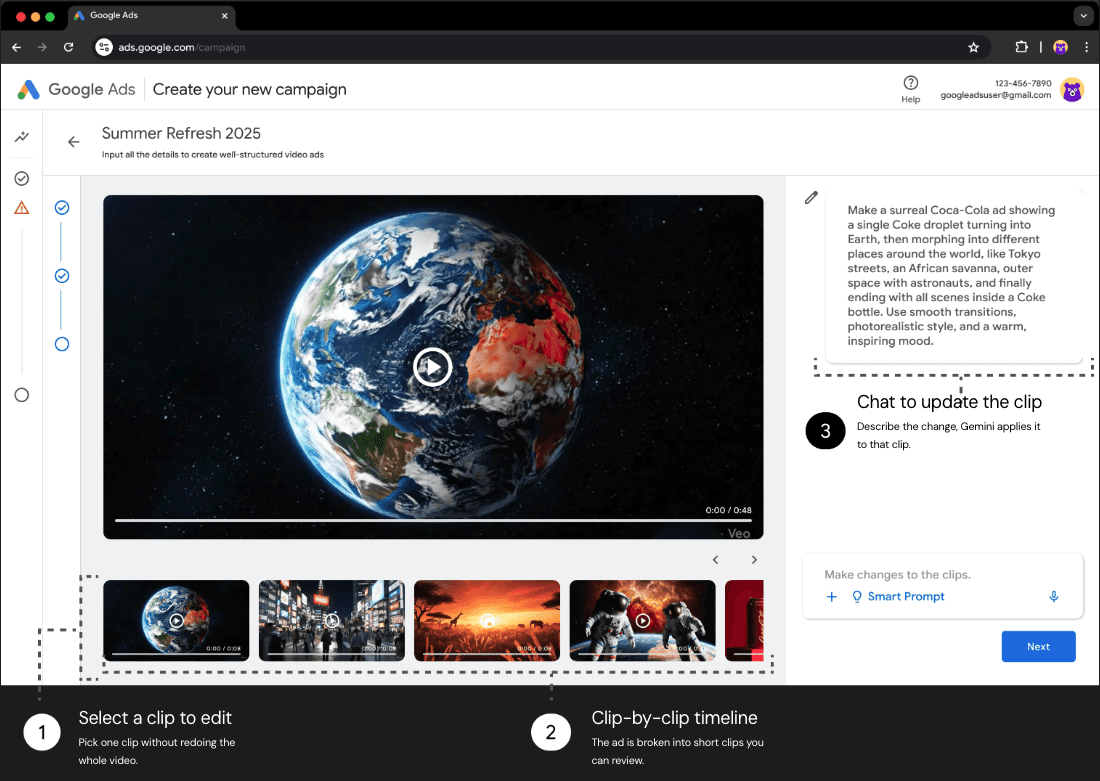Select the checkmark circle sidebar icon
1100x781 pixels.
[x=22, y=178]
